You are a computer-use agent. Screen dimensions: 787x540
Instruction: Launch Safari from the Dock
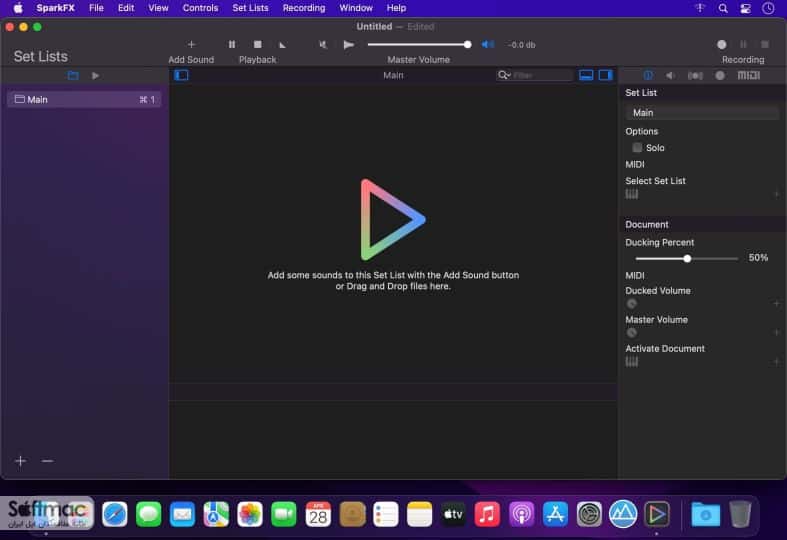(x=114, y=514)
